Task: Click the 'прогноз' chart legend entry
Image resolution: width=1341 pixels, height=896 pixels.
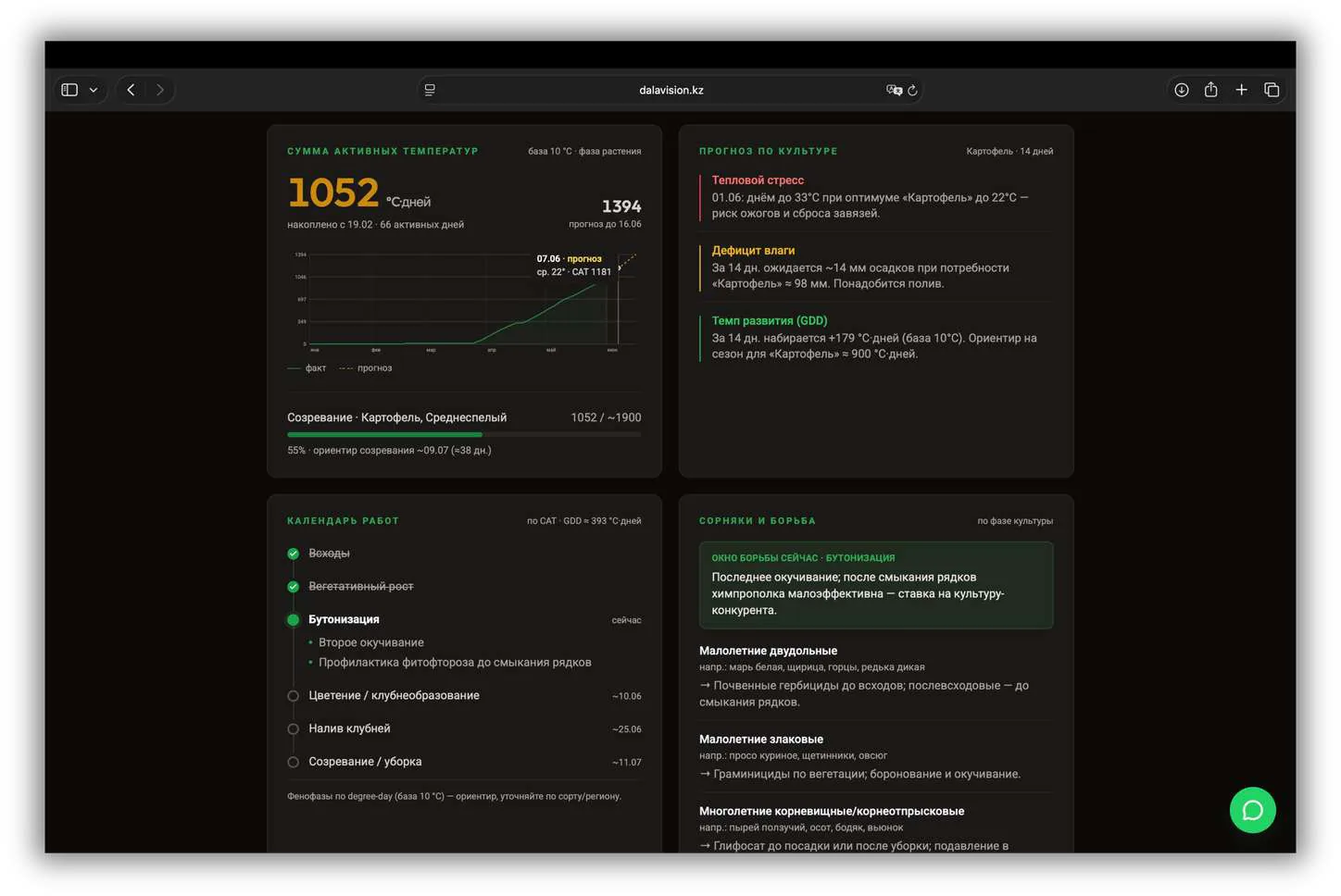Action: pyautogui.click(x=366, y=368)
